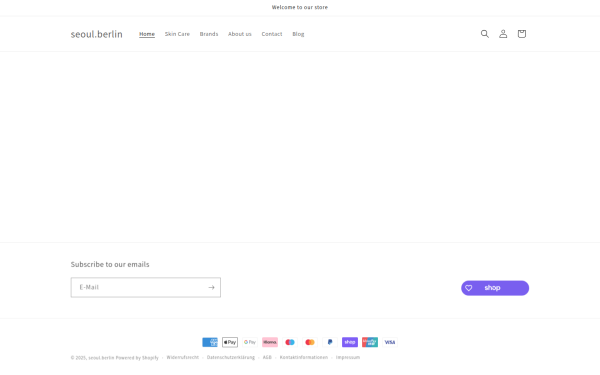This screenshot has height=375, width=600.
Task: Click the Maestro payment icon
Action: coord(290,342)
